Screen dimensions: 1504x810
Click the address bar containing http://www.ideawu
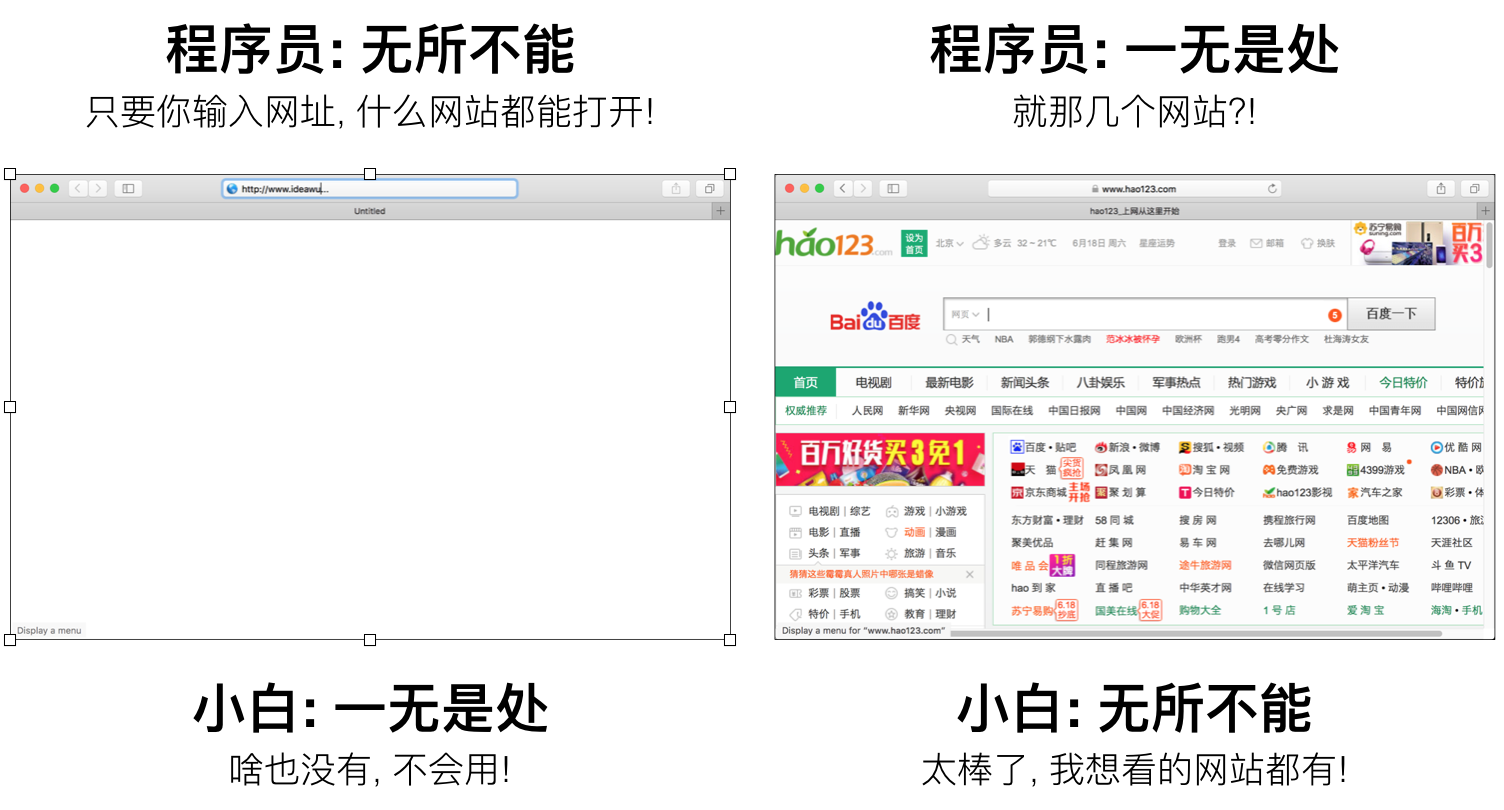pyautogui.click(x=370, y=188)
